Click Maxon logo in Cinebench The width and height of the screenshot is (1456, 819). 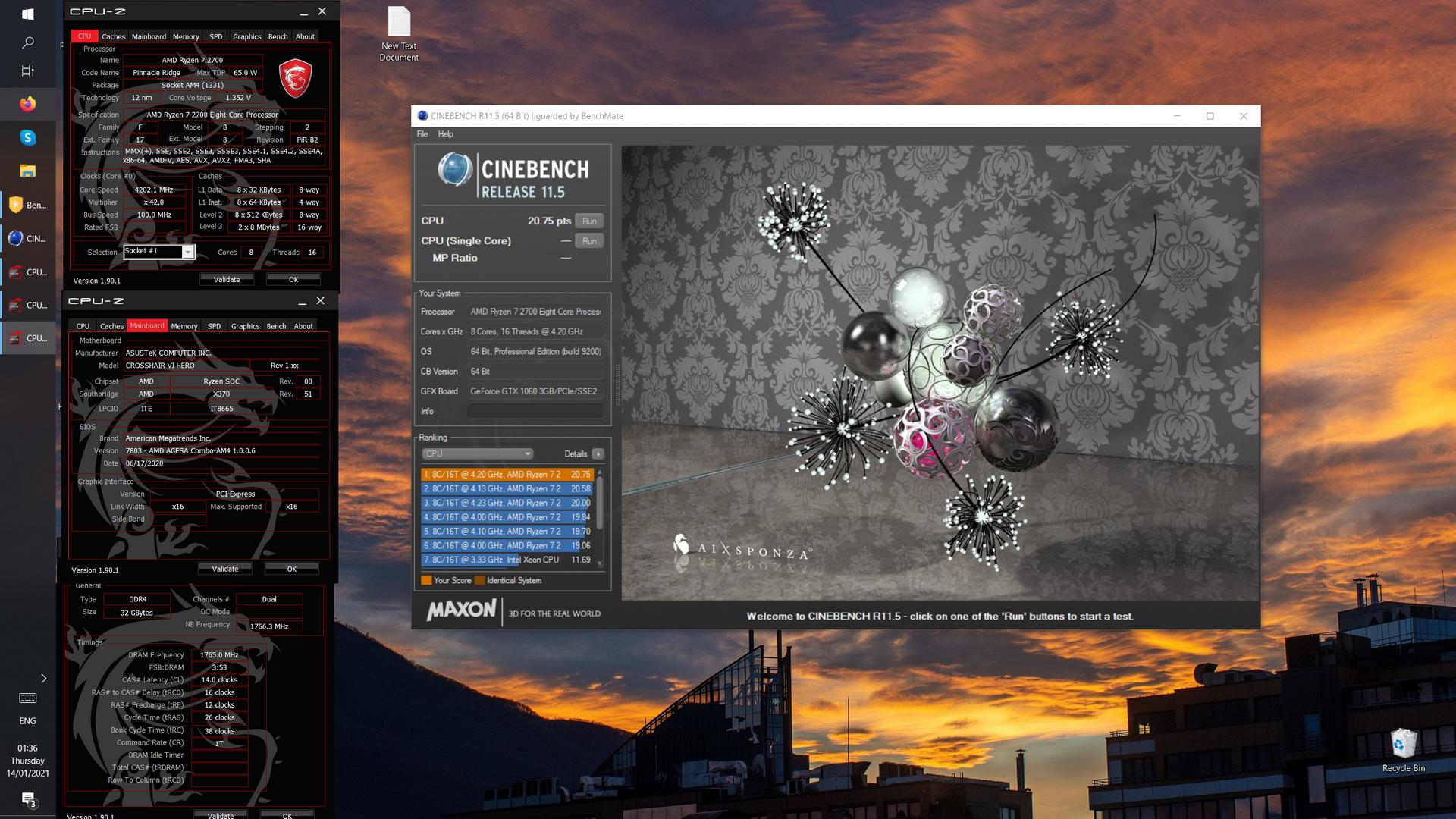461,610
